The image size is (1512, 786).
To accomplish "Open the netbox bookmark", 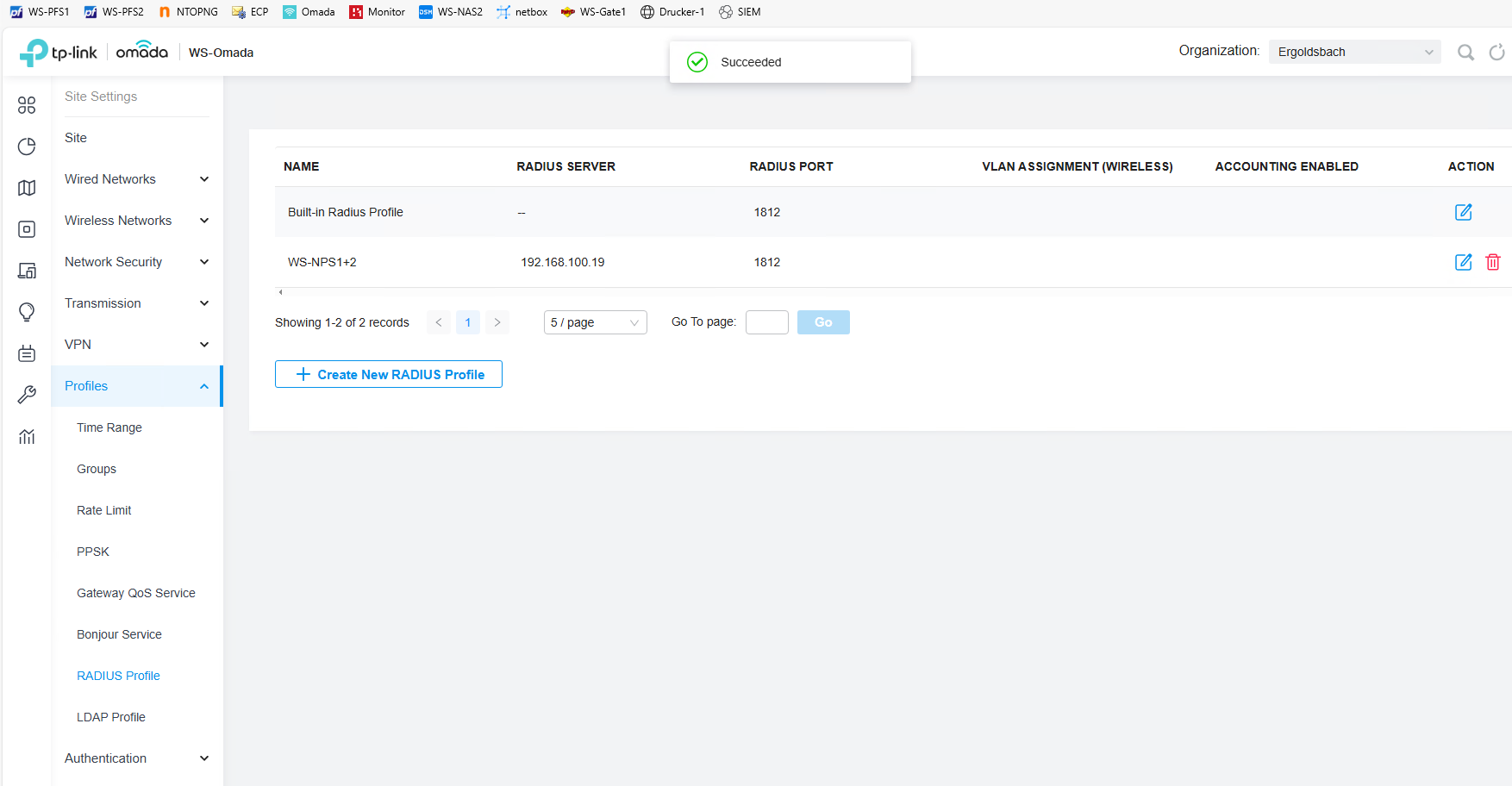I will point(522,12).
